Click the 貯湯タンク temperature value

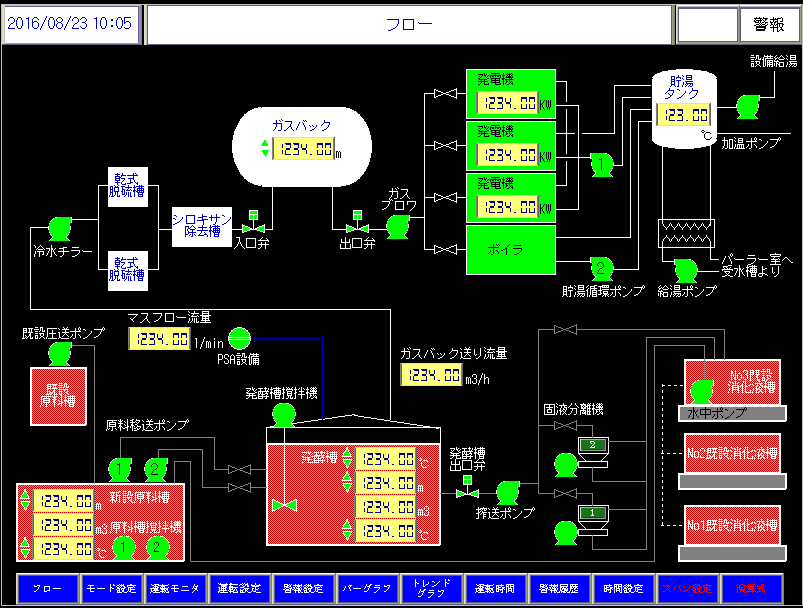click(x=684, y=115)
